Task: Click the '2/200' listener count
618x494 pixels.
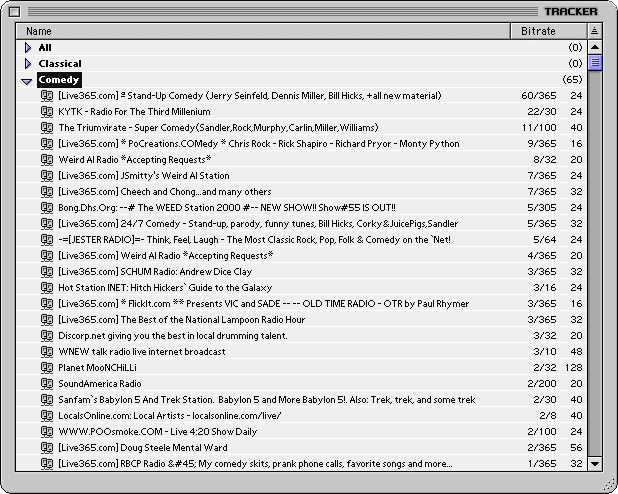Action: coord(542,384)
